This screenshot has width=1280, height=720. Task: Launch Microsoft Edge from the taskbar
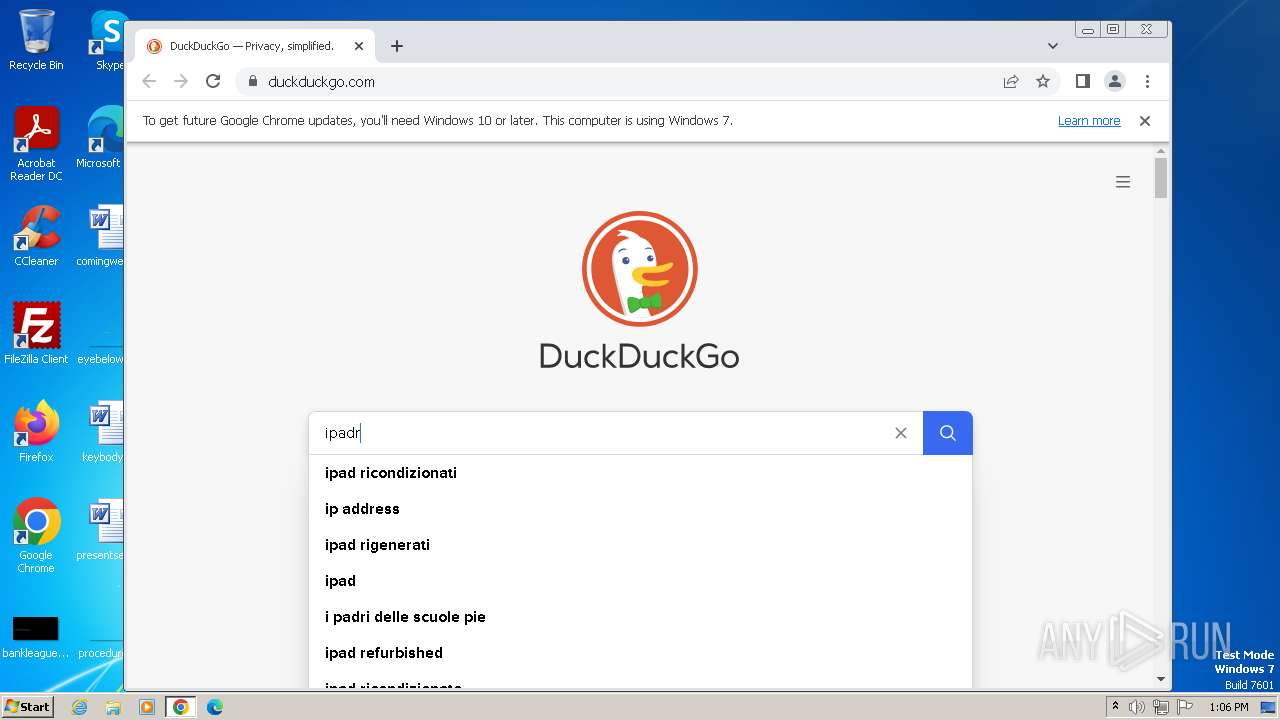215,707
